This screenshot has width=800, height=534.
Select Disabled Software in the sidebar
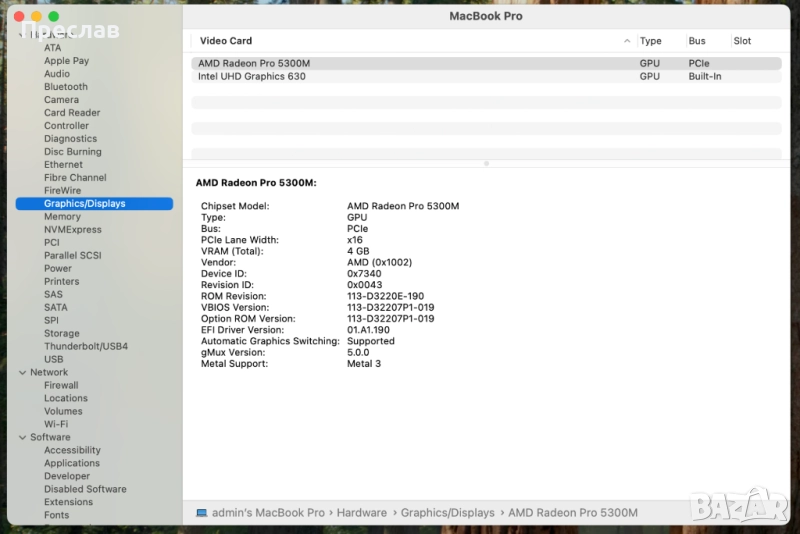click(x=85, y=489)
